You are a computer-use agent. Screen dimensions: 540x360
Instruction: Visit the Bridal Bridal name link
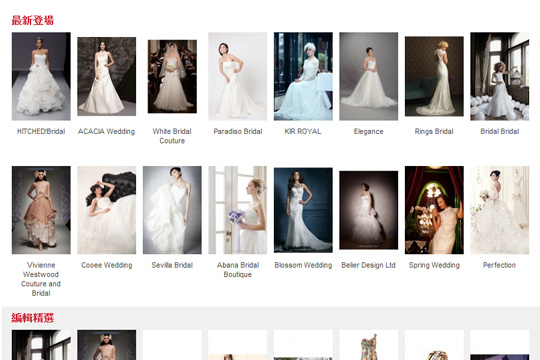click(500, 131)
